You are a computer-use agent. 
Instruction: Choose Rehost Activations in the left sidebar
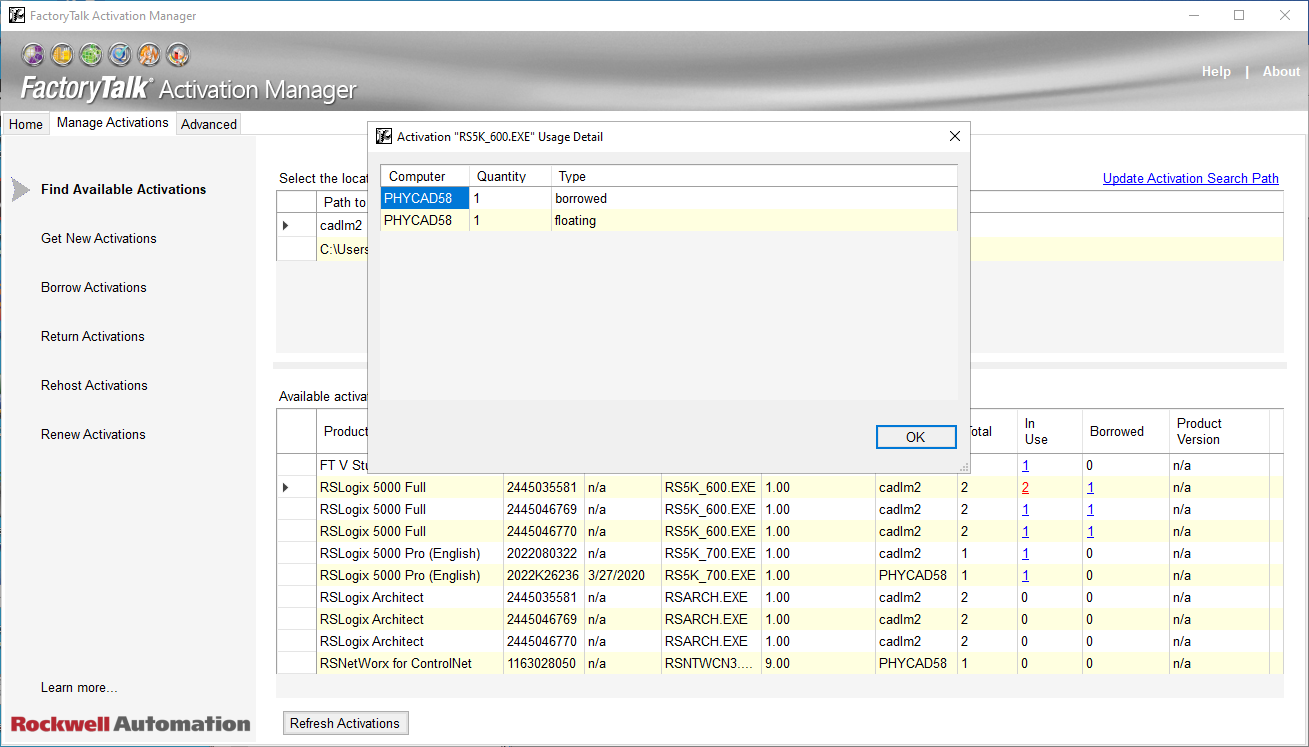tap(94, 386)
